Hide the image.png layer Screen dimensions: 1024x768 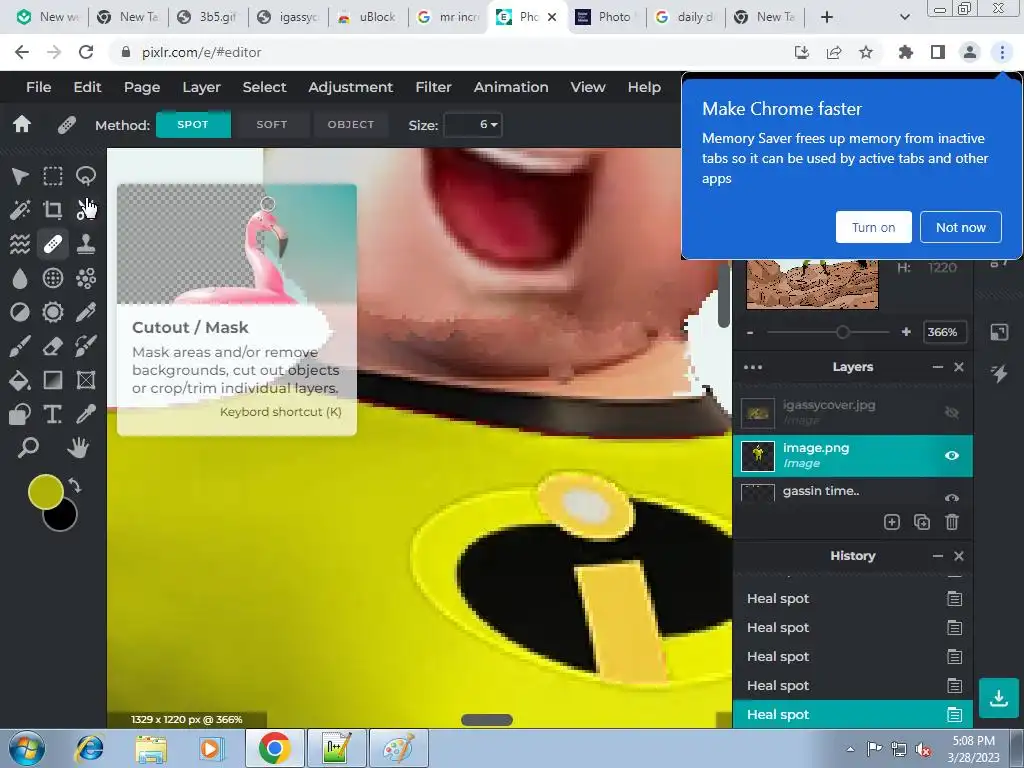tap(952, 455)
